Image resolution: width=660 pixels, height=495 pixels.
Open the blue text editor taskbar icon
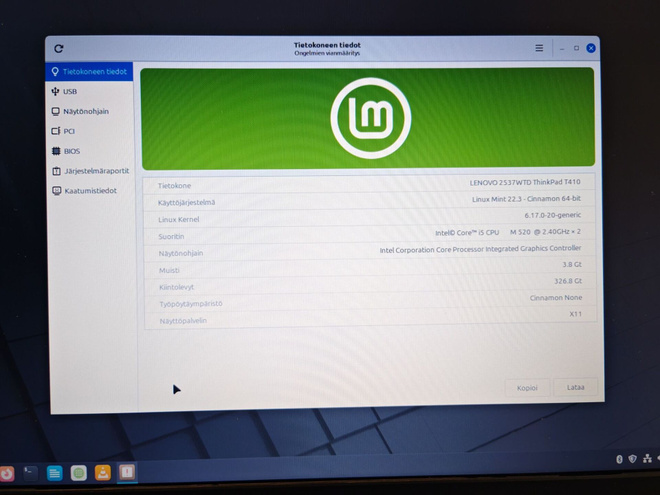coord(55,473)
